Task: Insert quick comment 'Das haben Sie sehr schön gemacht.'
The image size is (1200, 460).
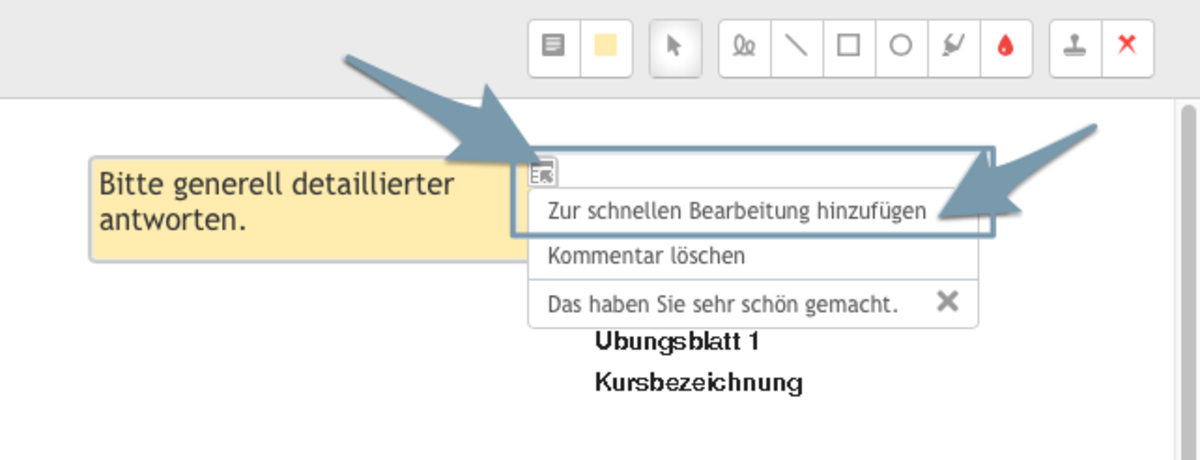Action: [x=723, y=303]
